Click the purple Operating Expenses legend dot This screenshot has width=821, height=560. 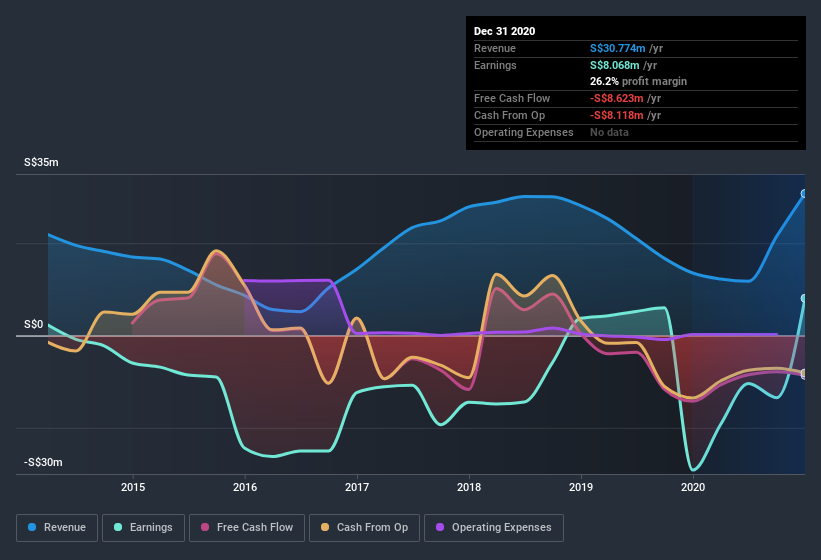point(440,527)
